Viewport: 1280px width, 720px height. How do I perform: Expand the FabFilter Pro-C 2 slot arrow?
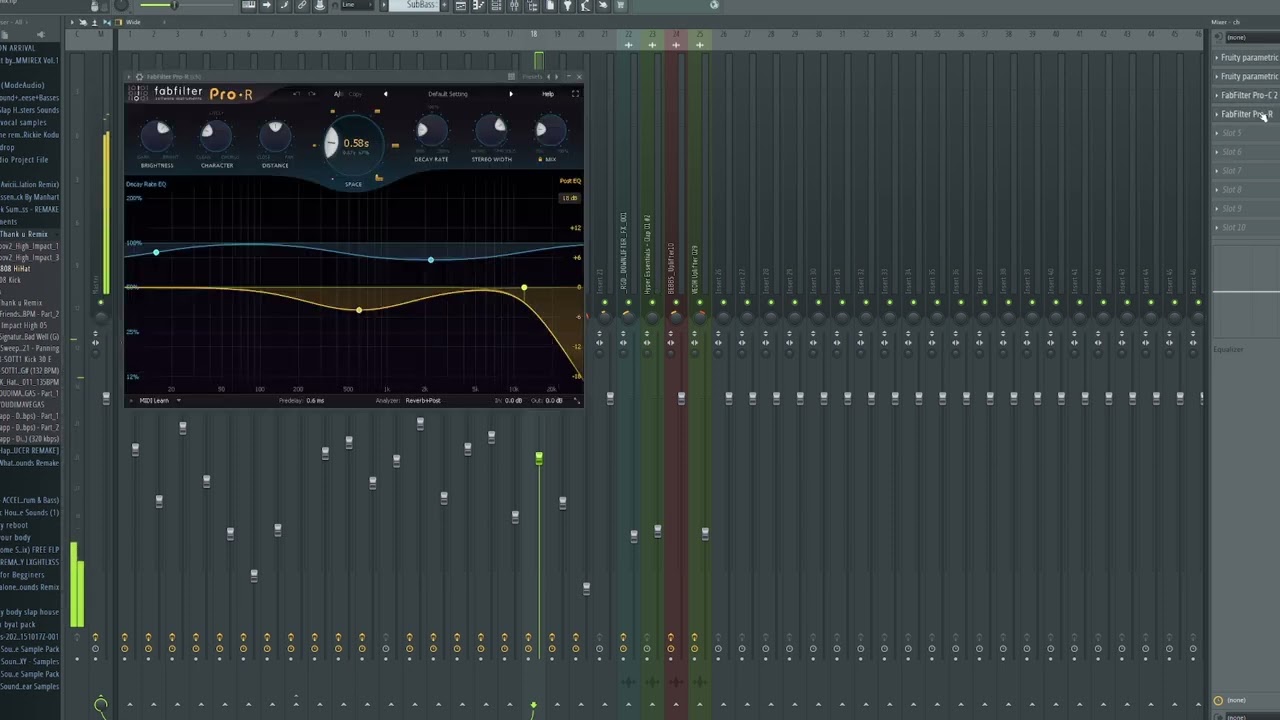(x=1217, y=95)
